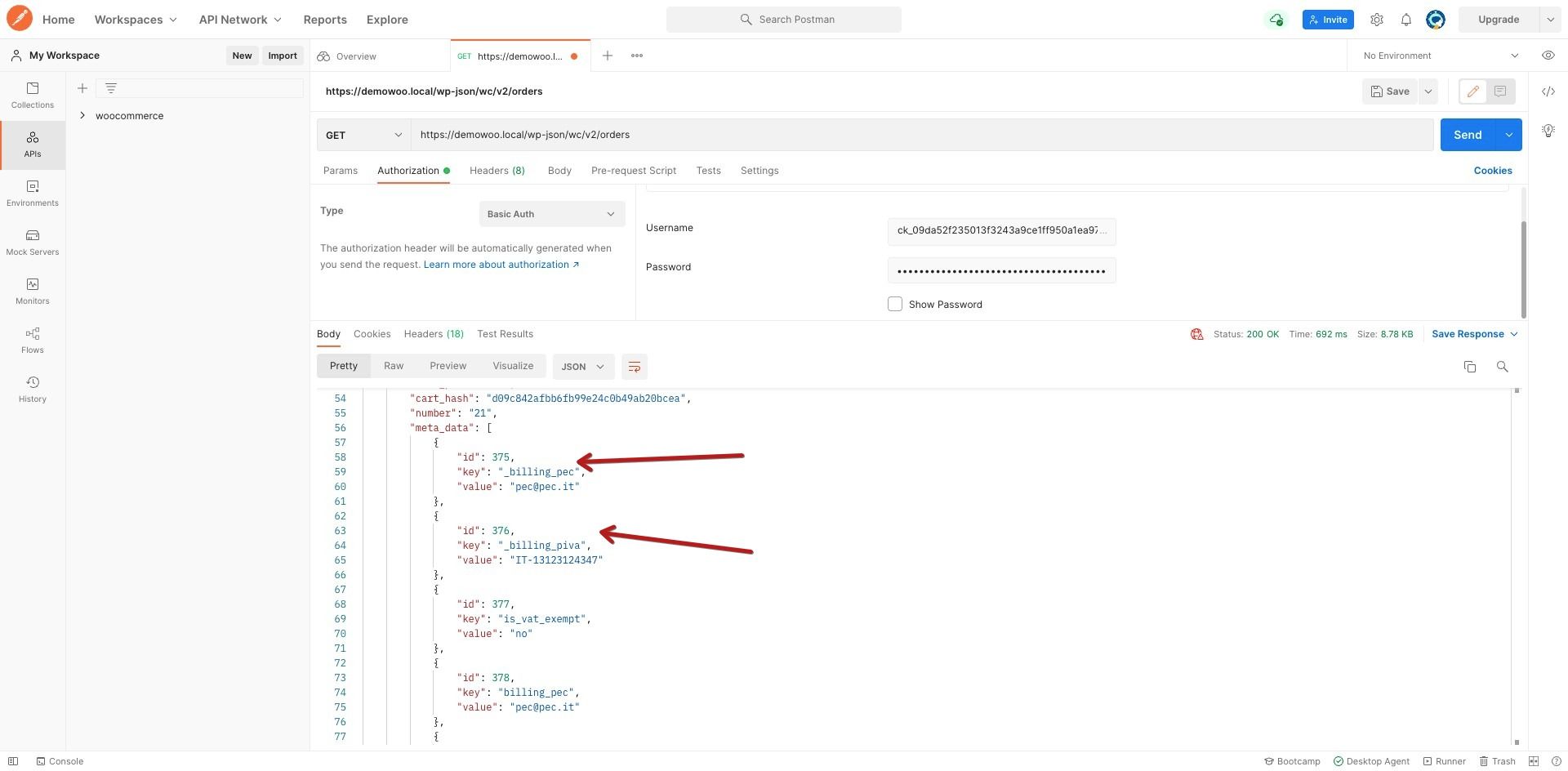Viewport: 1568px width, 771px height.
Task: Open the No Environment dropdown
Action: click(1441, 56)
